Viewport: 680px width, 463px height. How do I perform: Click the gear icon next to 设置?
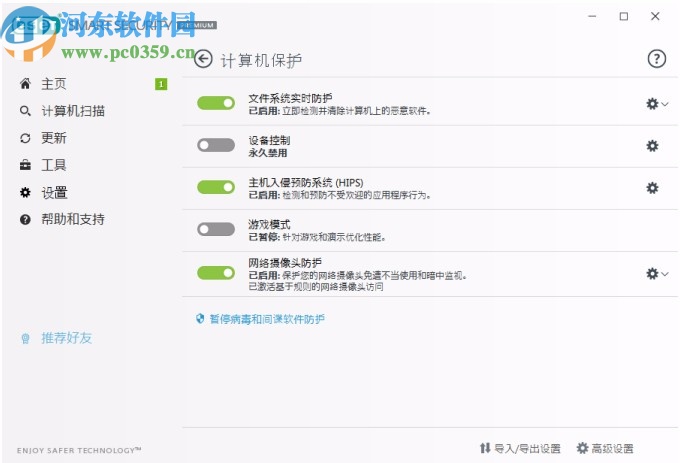click(x=25, y=192)
